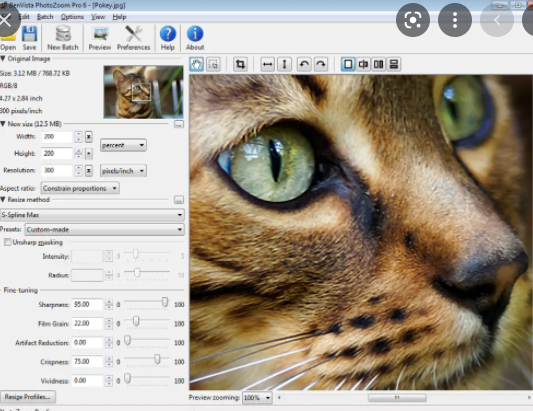The height and width of the screenshot is (411, 533).
Task: Click the Width stepper arrows
Action: [79, 137]
